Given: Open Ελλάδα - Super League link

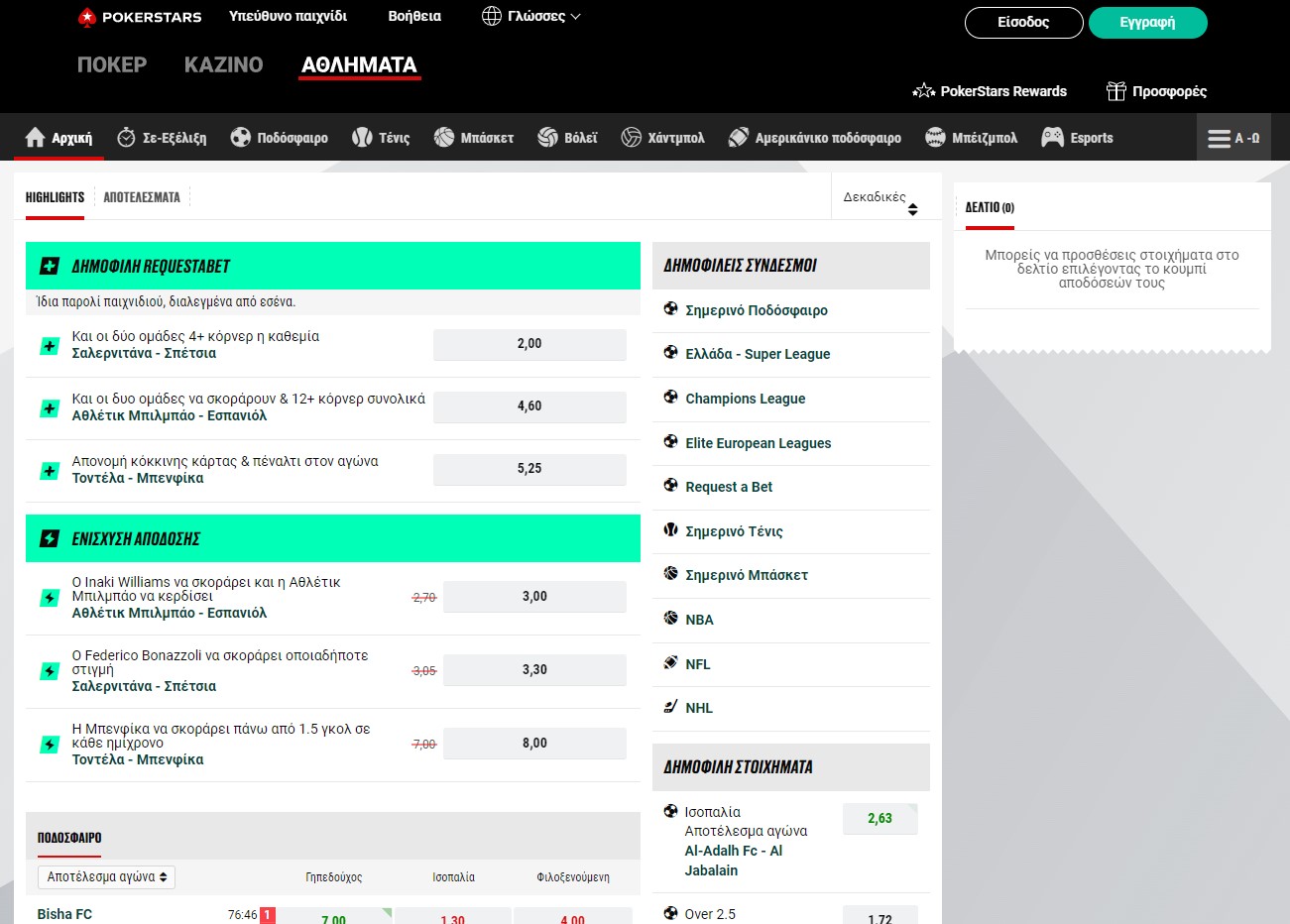Looking at the screenshot, I should coord(758,354).
